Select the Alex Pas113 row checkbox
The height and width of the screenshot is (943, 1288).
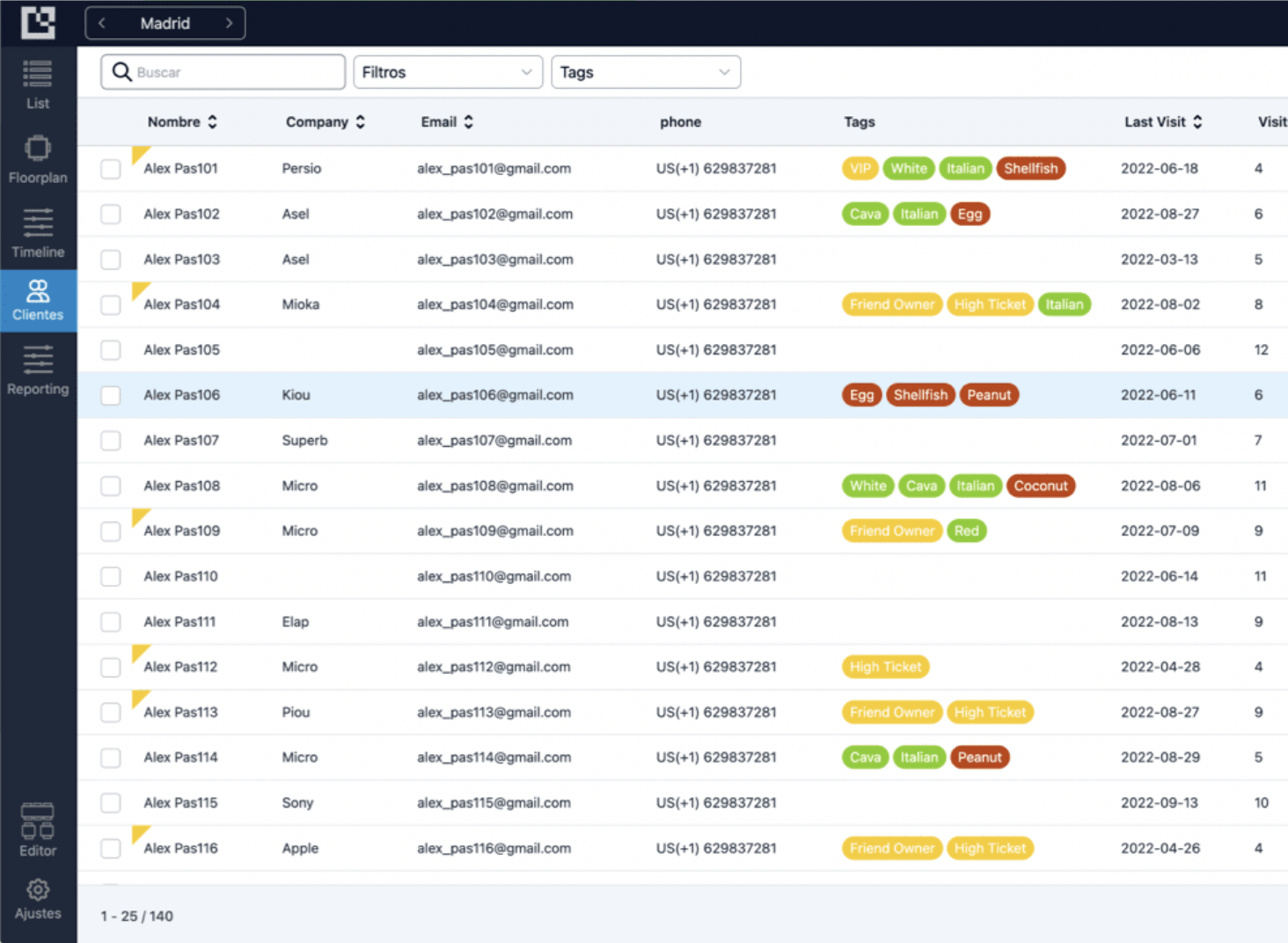pyautogui.click(x=110, y=713)
